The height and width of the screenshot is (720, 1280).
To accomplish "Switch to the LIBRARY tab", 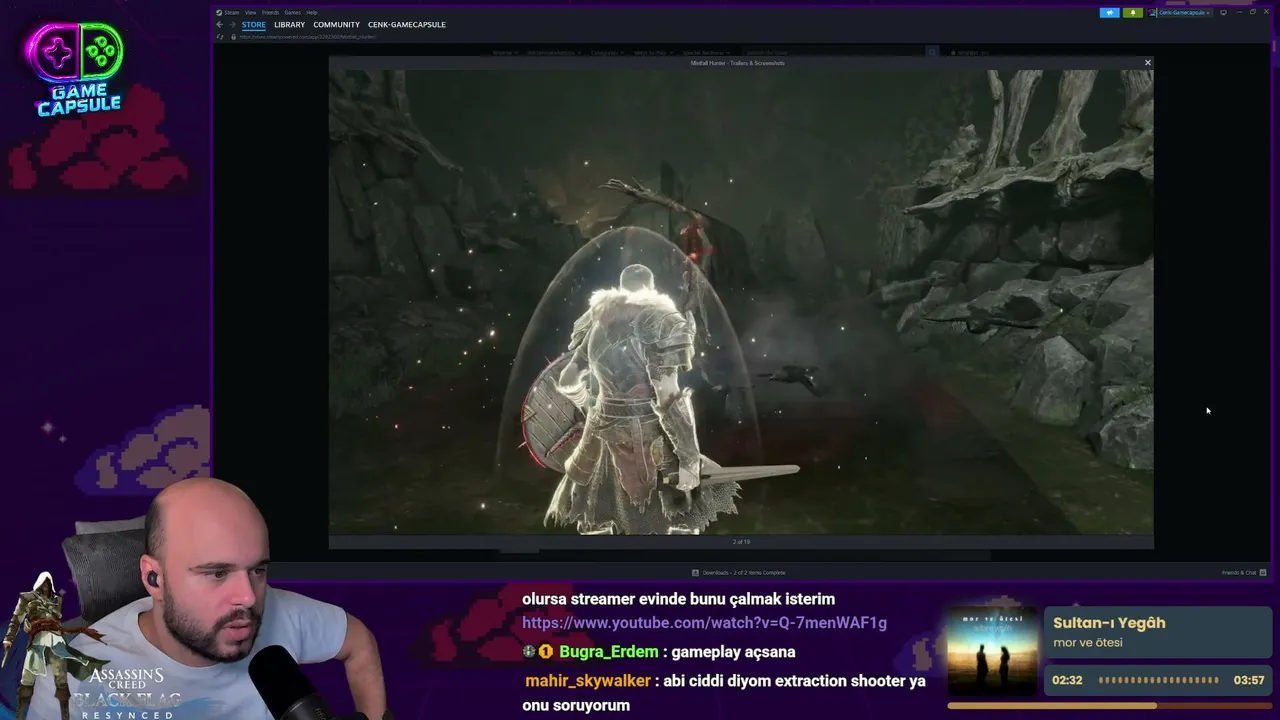I will click(x=289, y=24).
